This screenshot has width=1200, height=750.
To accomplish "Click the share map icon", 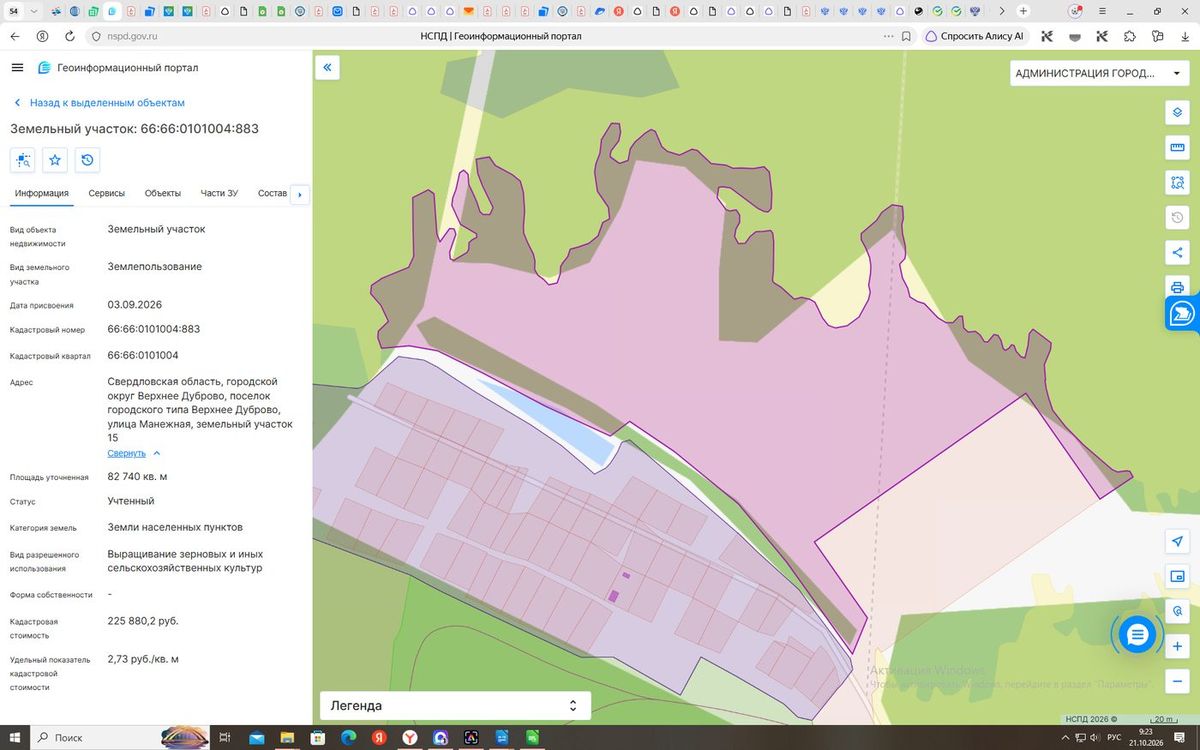I will point(1177,252).
